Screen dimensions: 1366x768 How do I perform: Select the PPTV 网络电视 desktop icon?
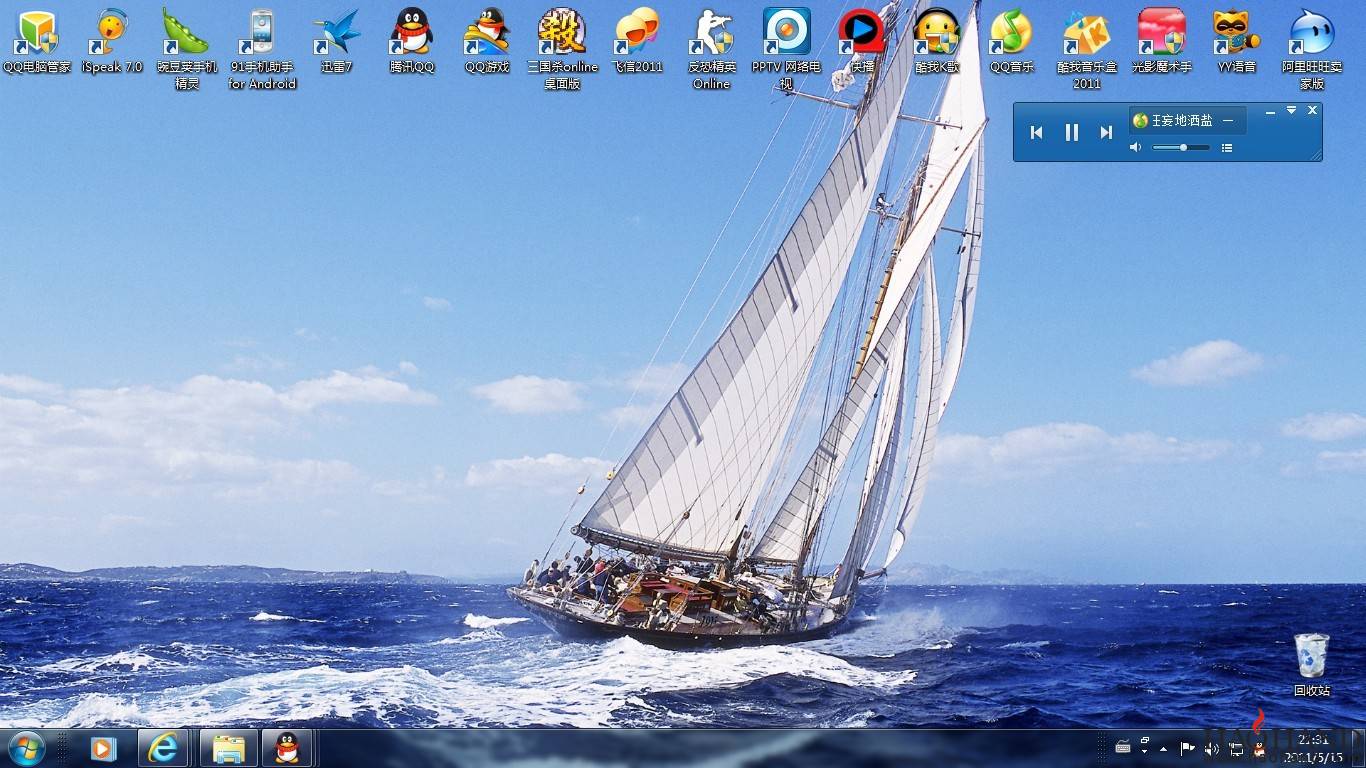787,50
